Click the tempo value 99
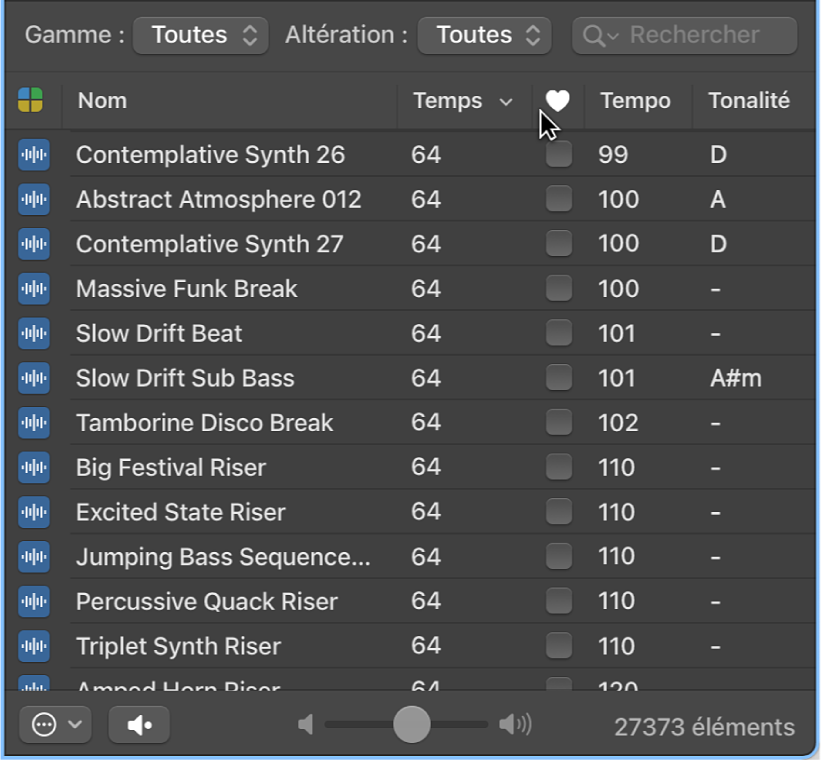 pyautogui.click(x=613, y=155)
